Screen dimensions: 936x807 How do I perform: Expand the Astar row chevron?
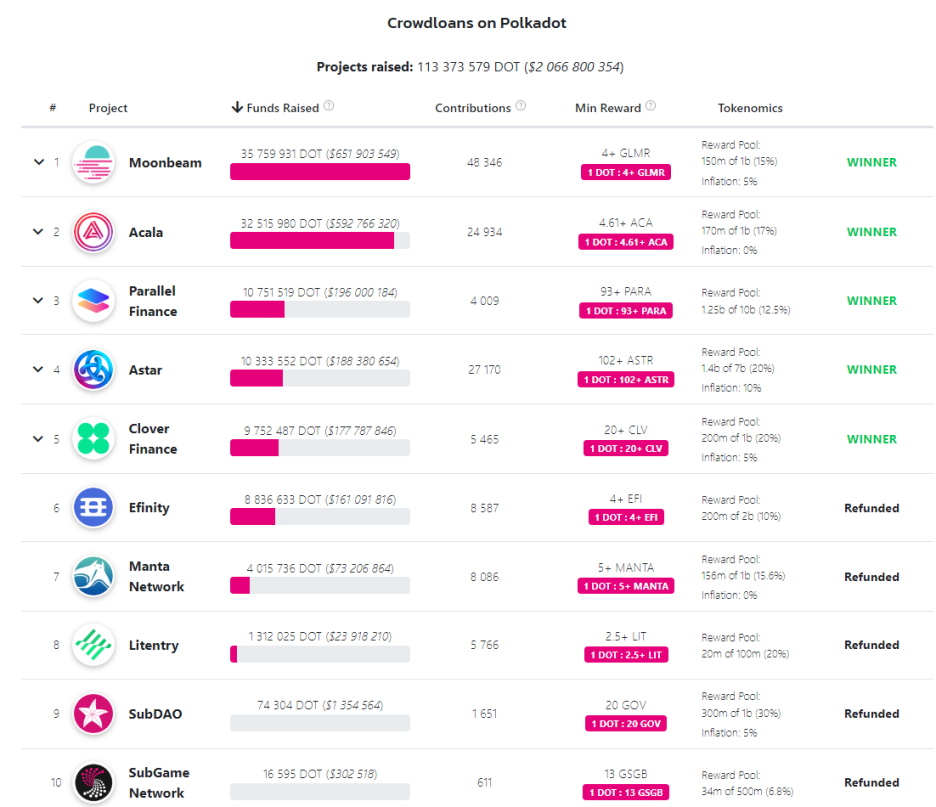(x=38, y=369)
